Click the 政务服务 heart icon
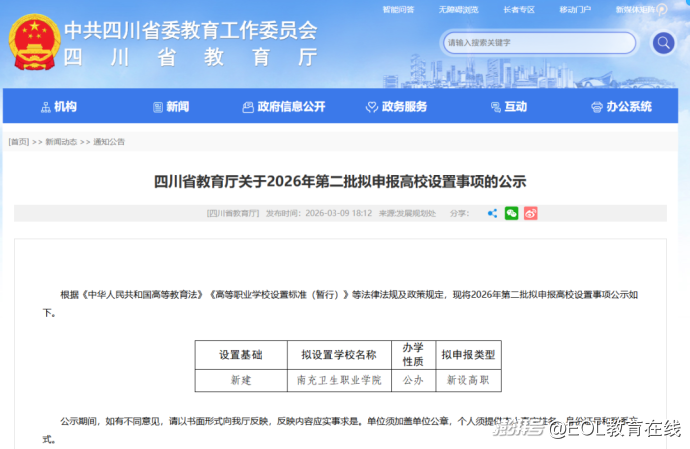The image size is (690, 449). [372, 107]
